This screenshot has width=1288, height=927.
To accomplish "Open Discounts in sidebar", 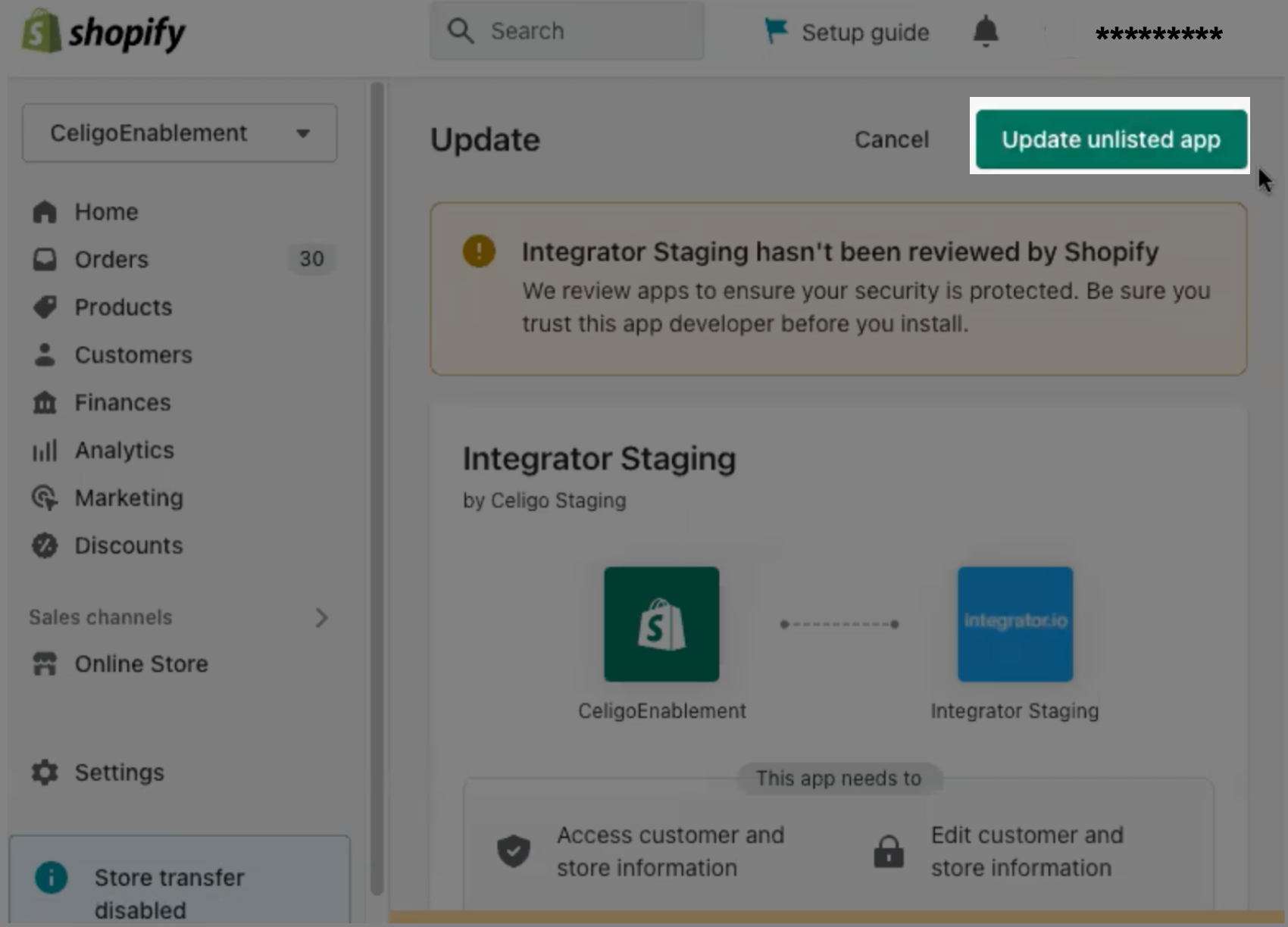I will coord(129,546).
